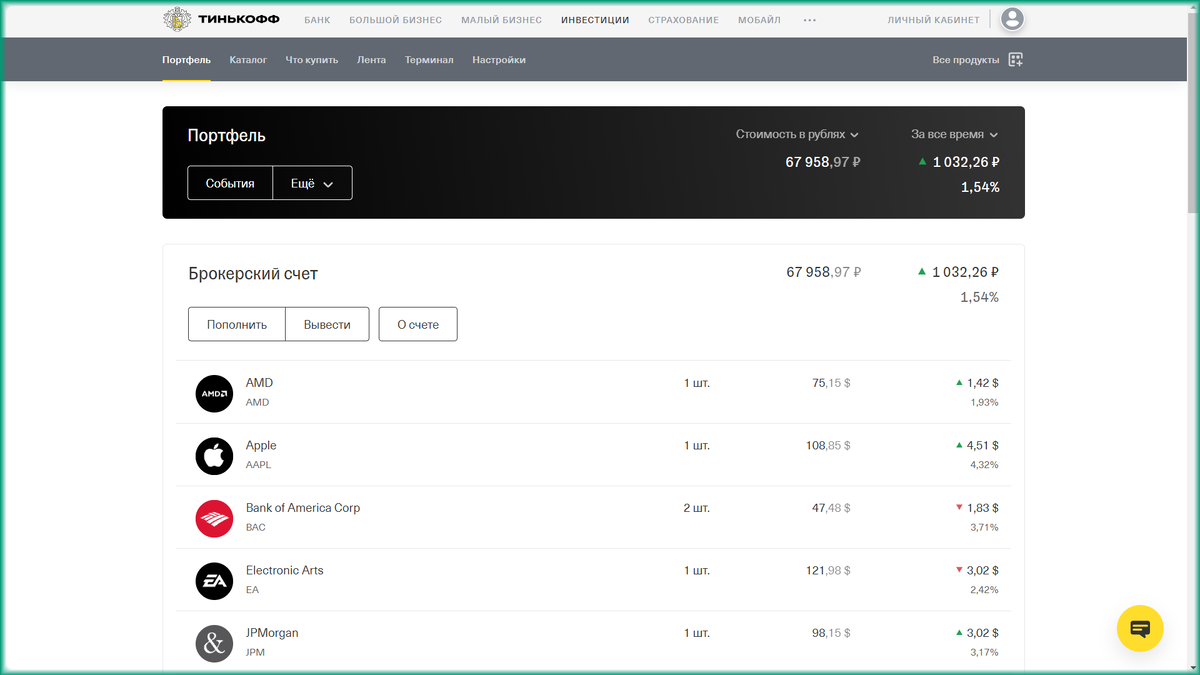Go to Мобайл section
This screenshot has width=1200, height=675.
tap(760, 20)
